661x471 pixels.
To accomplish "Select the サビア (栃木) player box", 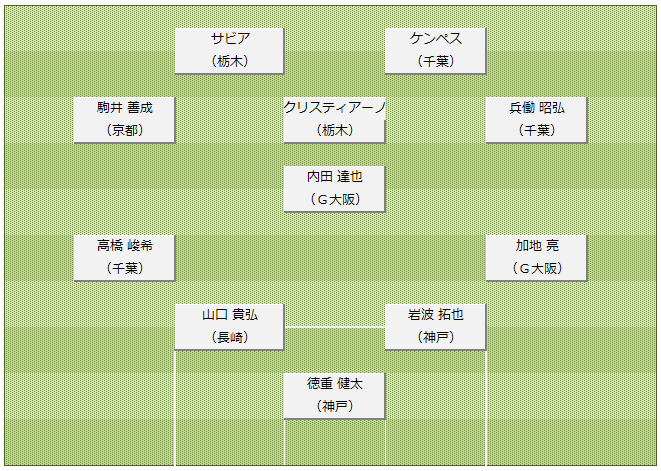I will pos(229,51).
